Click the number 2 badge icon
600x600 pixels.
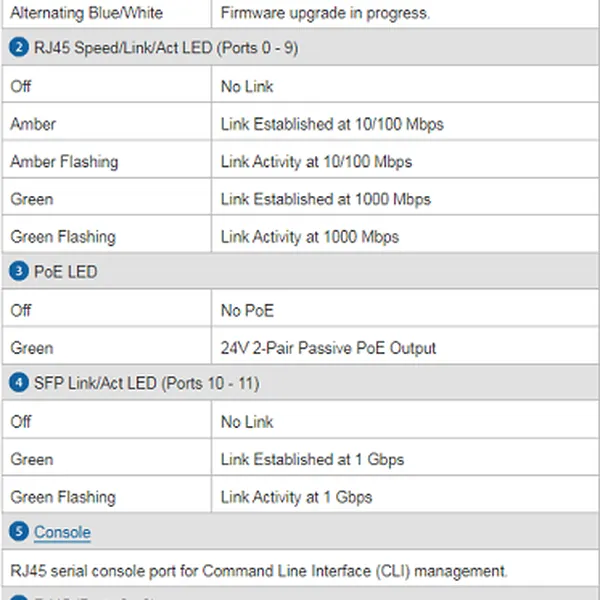click(x=20, y=47)
